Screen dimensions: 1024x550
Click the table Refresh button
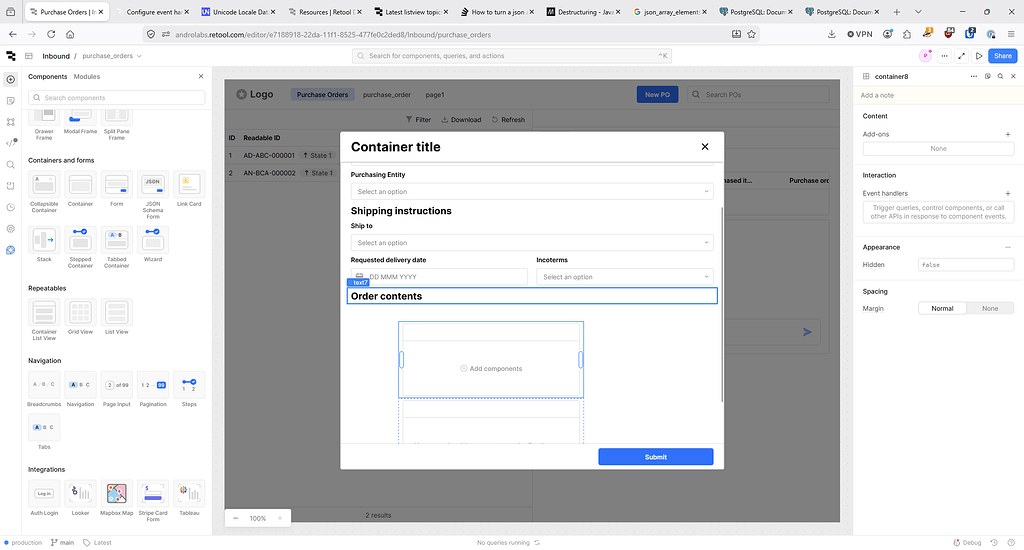[x=508, y=120]
